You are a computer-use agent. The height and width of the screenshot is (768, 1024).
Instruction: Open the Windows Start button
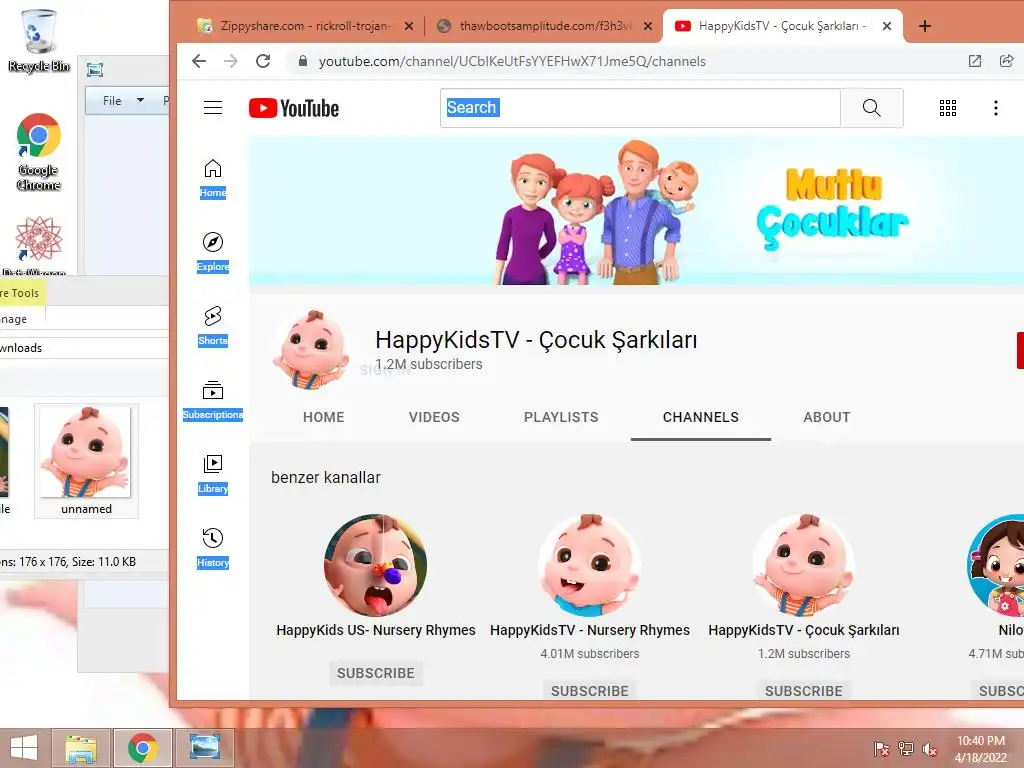(x=24, y=748)
